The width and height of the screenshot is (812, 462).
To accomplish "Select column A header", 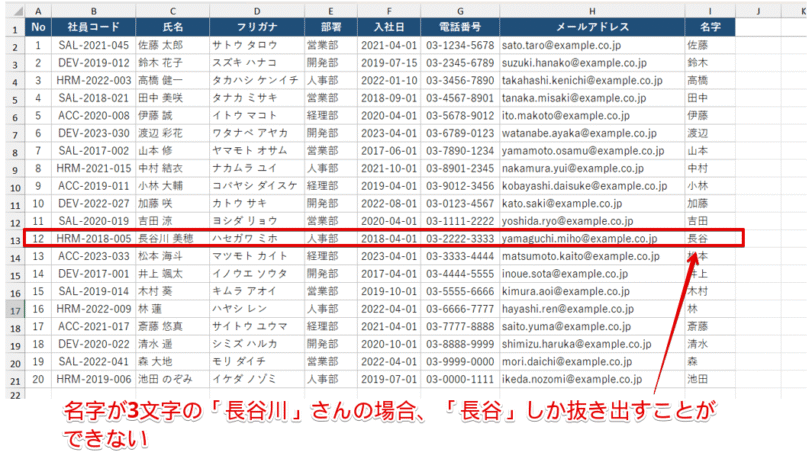I will (x=38, y=11).
